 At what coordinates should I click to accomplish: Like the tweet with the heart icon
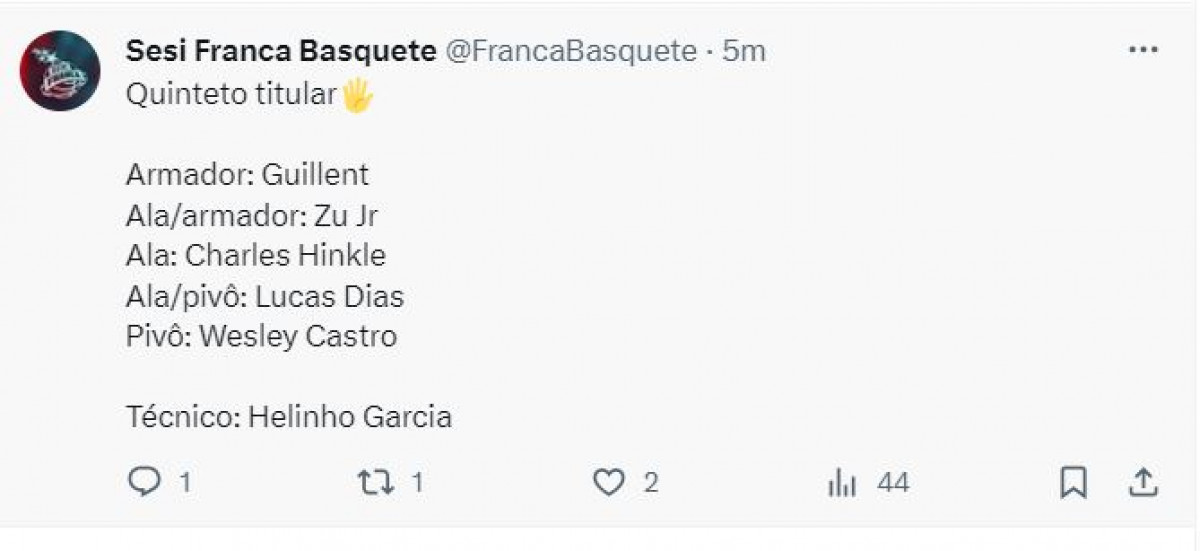click(x=608, y=484)
